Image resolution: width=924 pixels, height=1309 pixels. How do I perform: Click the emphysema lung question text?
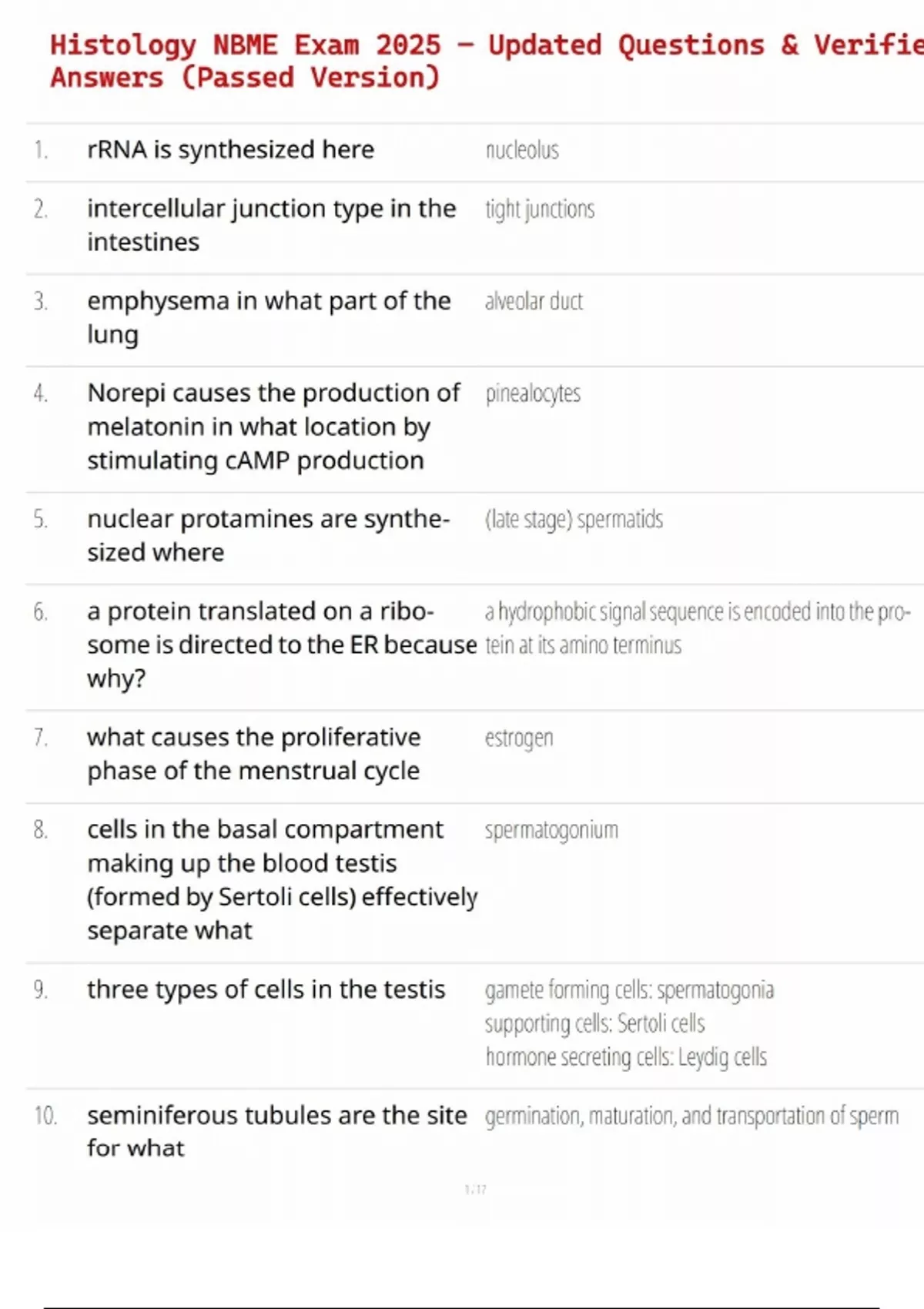coord(268,317)
